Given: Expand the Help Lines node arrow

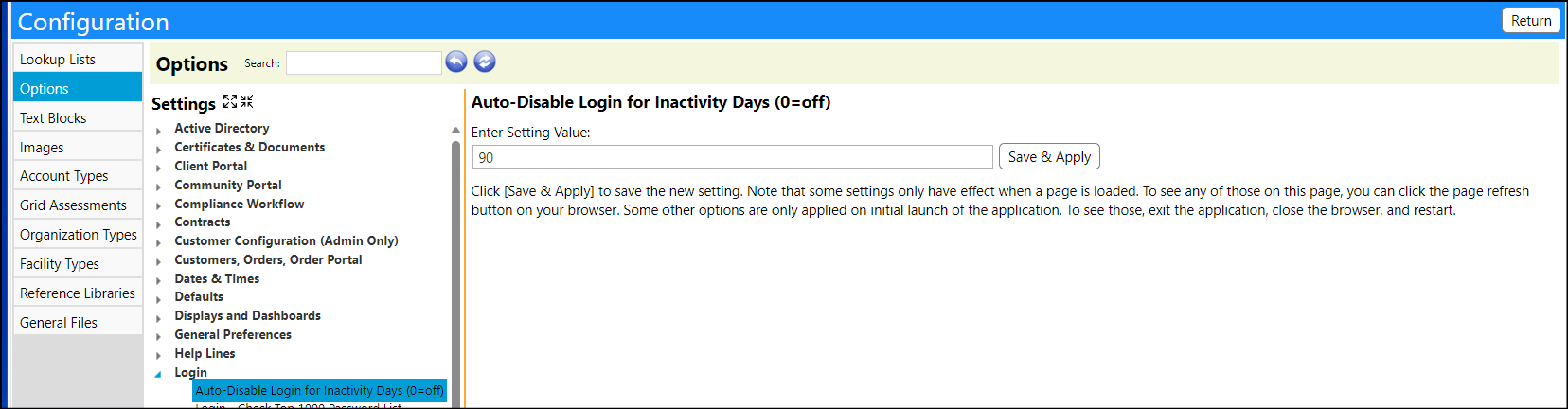Looking at the screenshot, I should tap(158, 355).
